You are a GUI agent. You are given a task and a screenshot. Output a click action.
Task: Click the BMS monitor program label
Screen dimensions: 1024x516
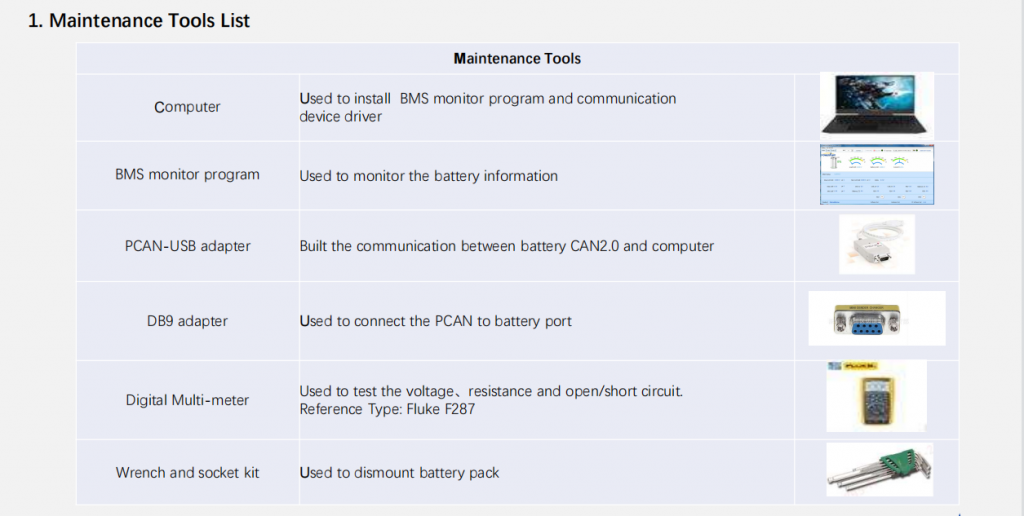(x=187, y=174)
